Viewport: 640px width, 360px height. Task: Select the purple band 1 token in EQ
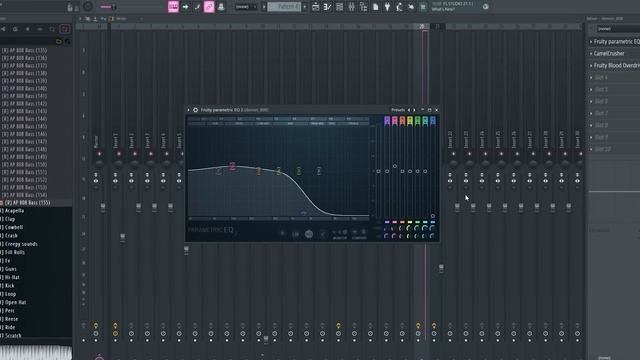pyautogui.click(x=387, y=120)
